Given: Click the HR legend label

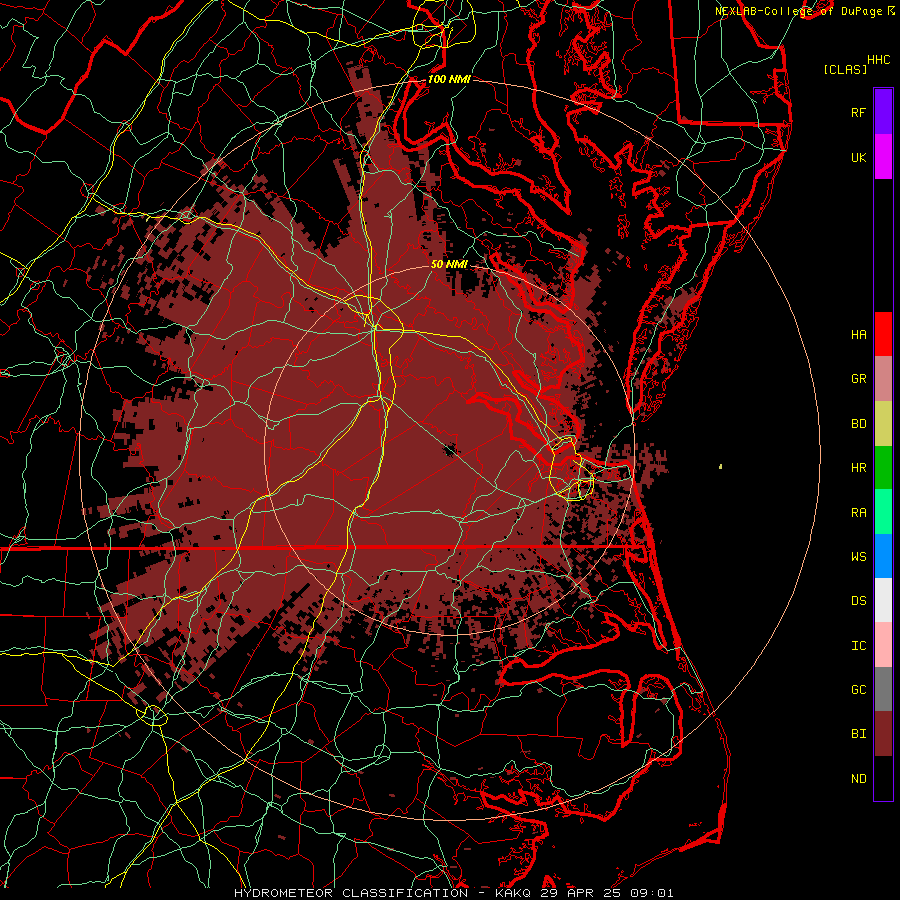Looking at the screenshot, I should tap(858, 468).
